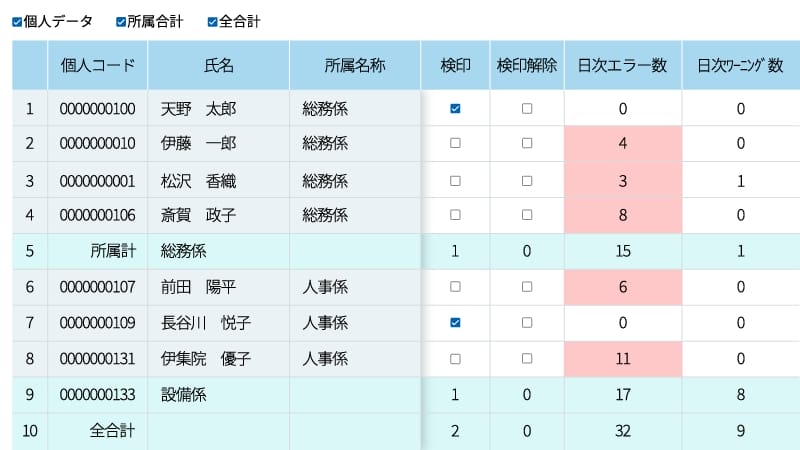Check 検印解除 for 伊集院 優子
This screenshot has width=800, height=450.
click(527, 359)
